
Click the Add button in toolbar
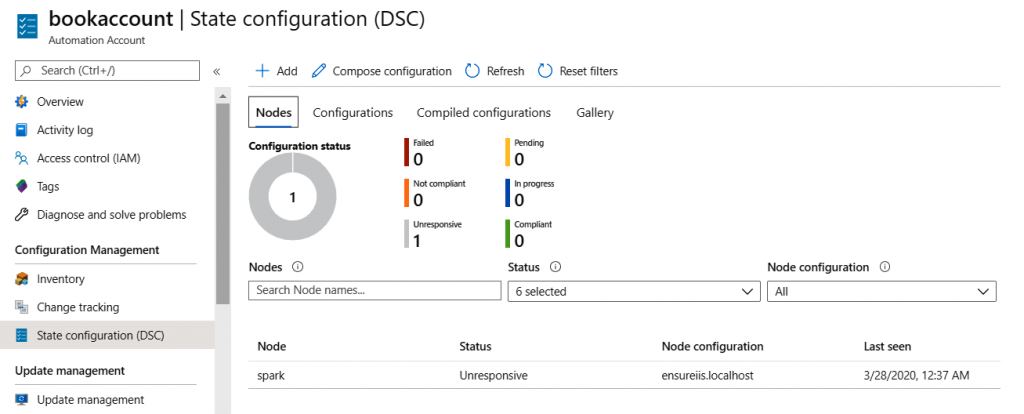tap(276, 71)
